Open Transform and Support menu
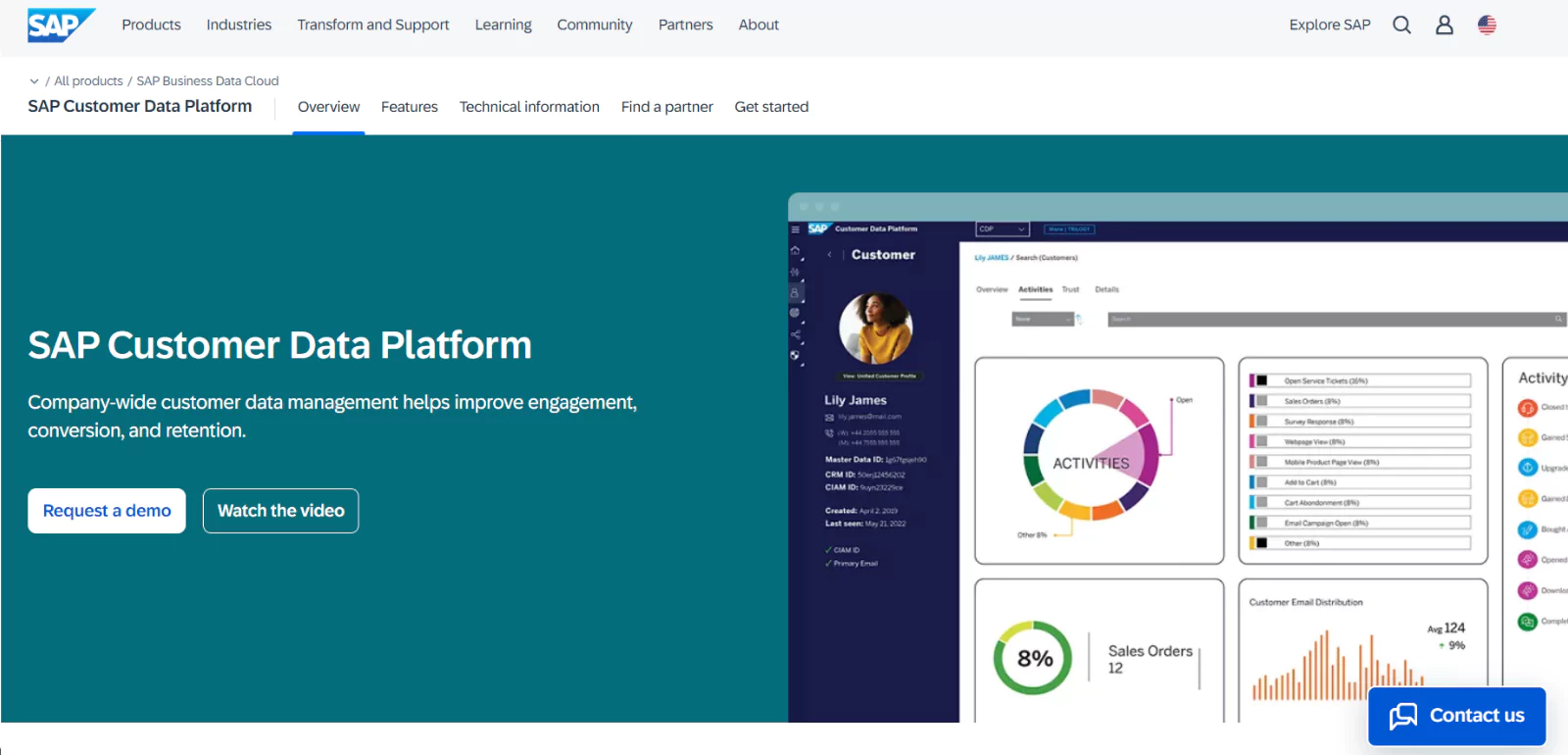 (373, 25)
